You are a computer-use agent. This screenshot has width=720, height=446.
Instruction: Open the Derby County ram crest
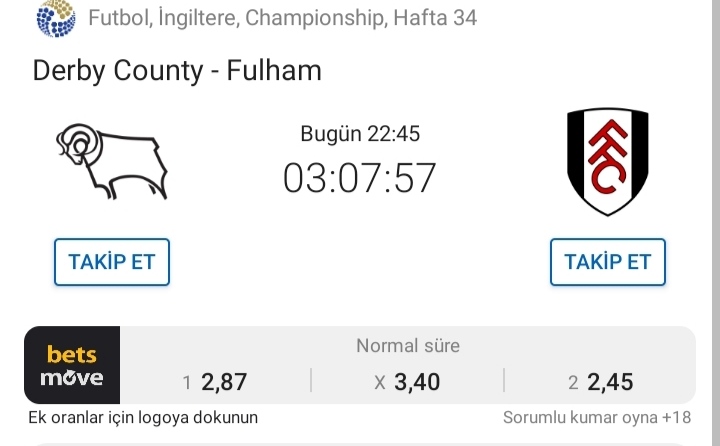112,161
